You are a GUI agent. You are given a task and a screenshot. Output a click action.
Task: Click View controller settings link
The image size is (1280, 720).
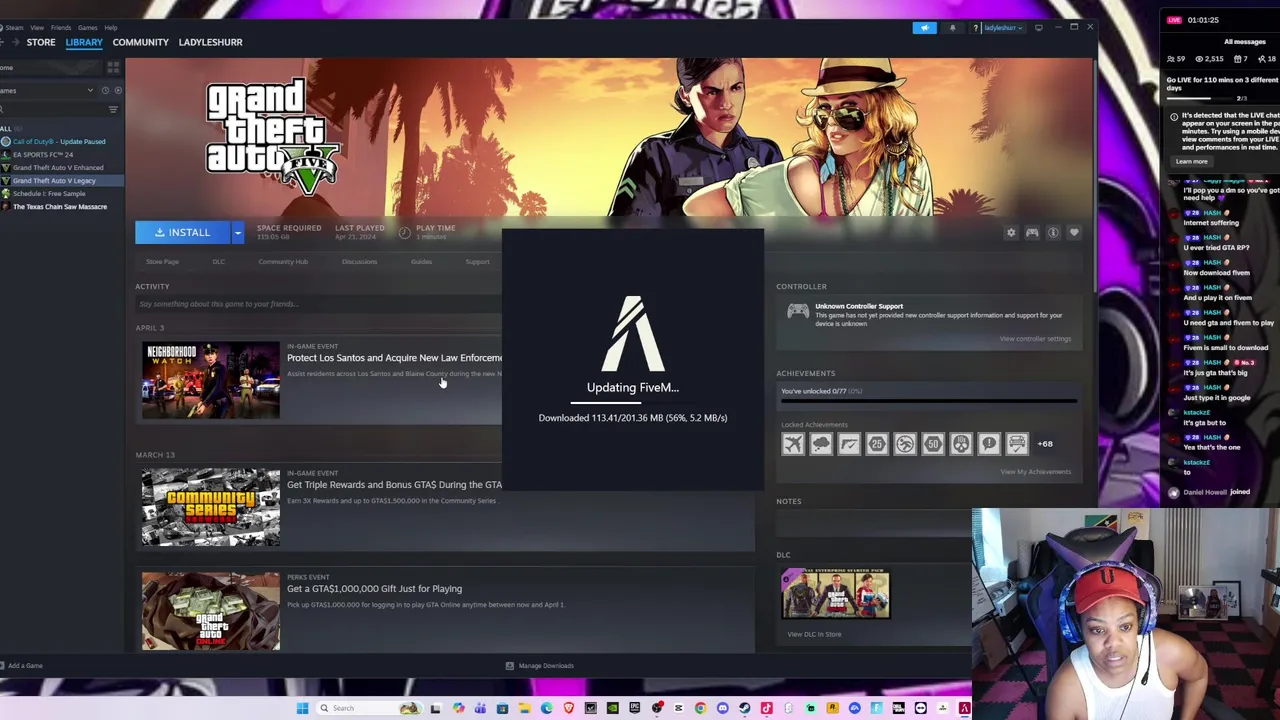1035,339
